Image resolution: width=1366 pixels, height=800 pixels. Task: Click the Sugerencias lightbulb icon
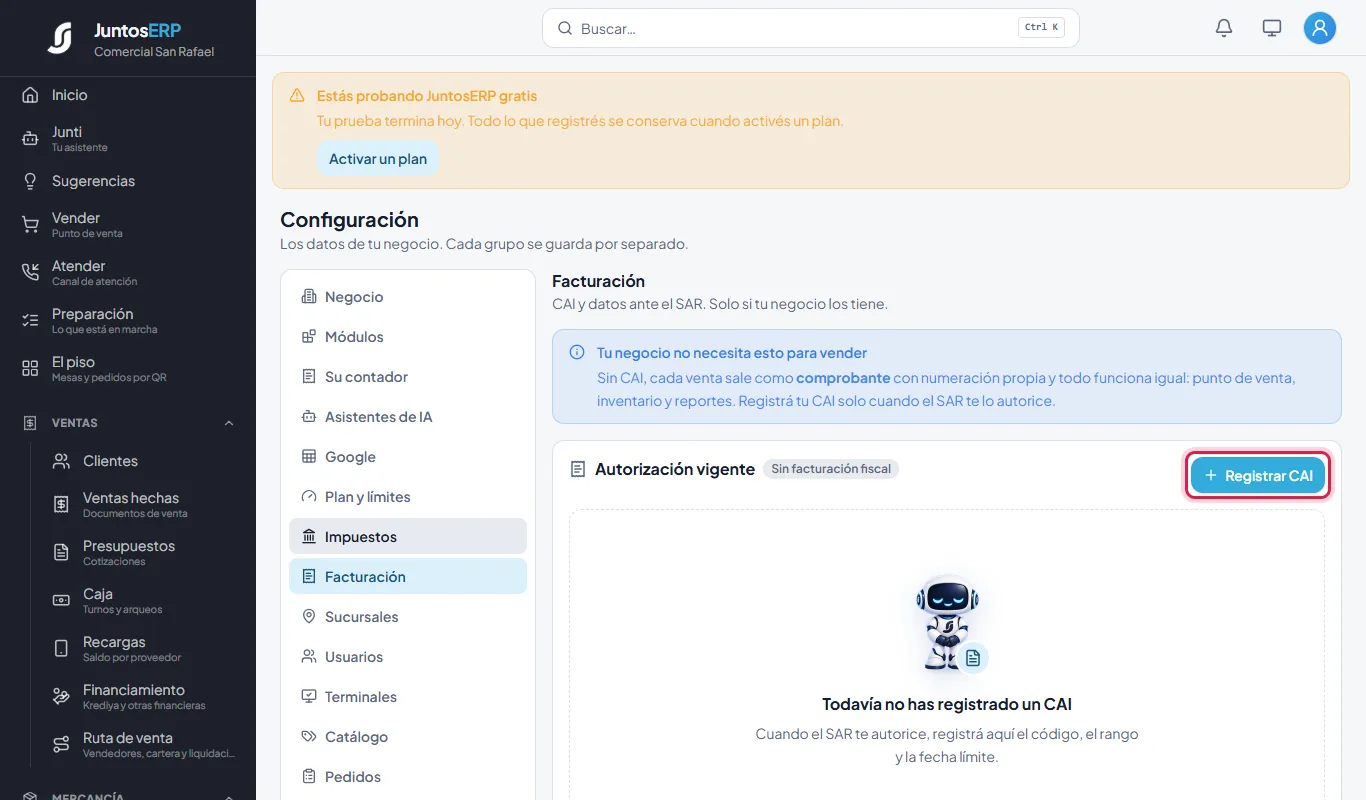point(30,181)
